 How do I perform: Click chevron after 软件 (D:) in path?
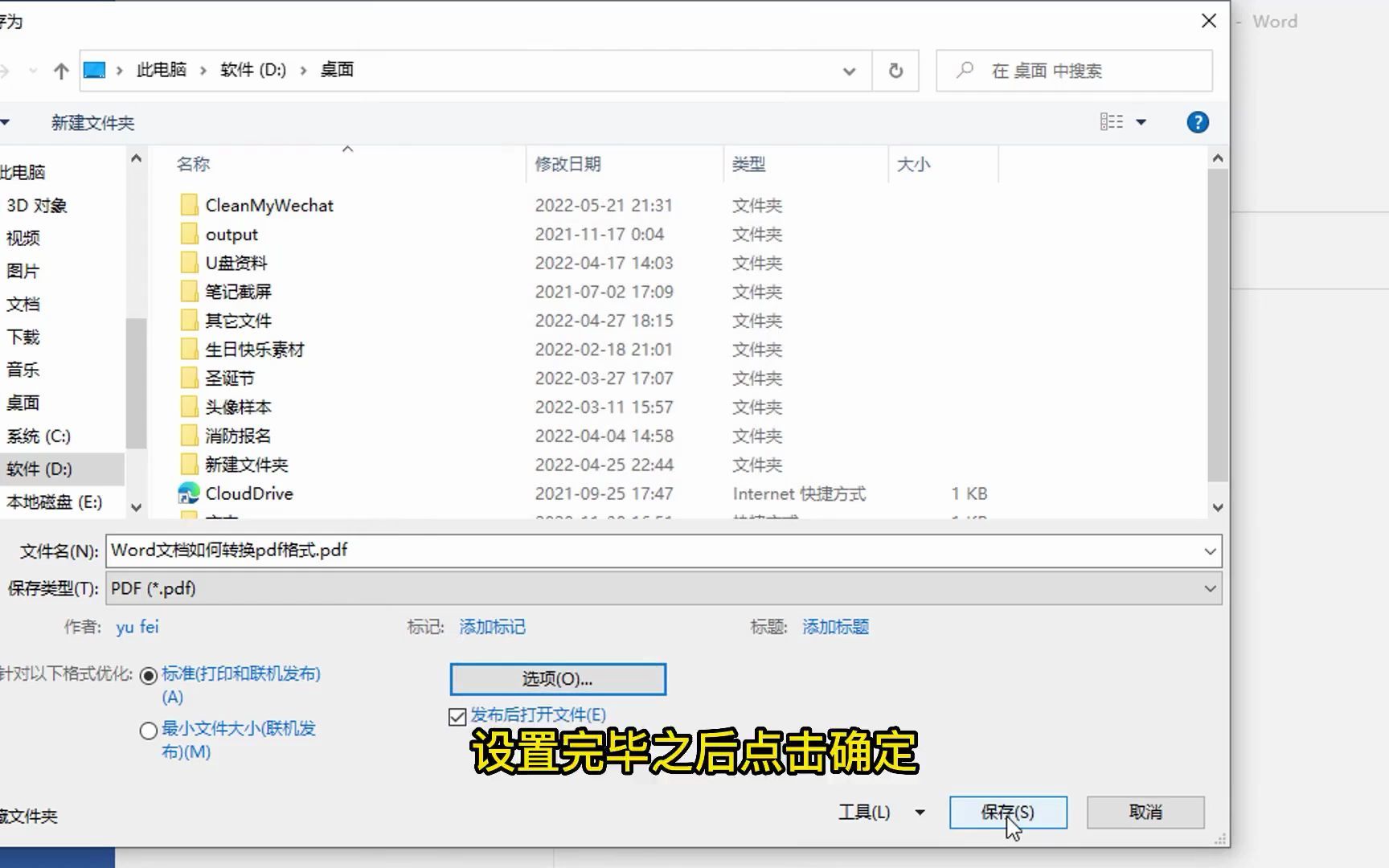click(x=303, y=71)
